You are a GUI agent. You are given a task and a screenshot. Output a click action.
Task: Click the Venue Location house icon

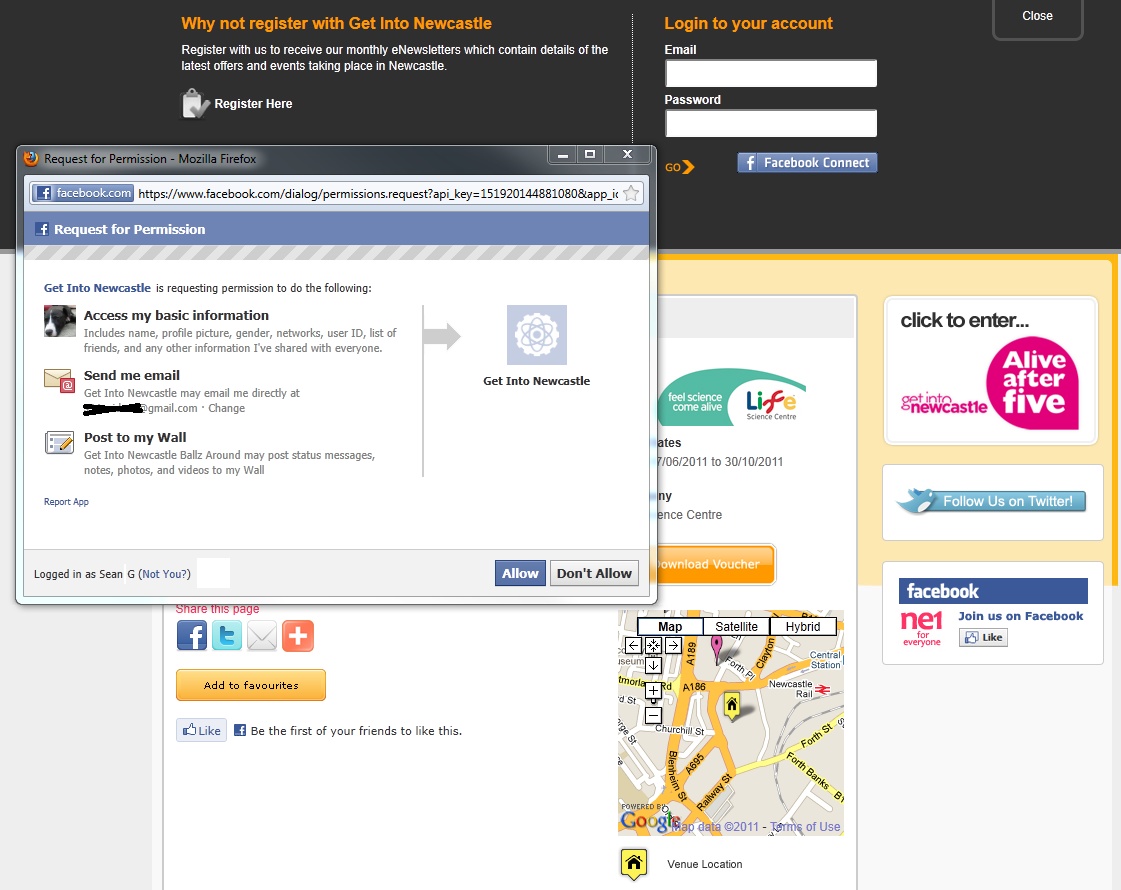point(633,864)
